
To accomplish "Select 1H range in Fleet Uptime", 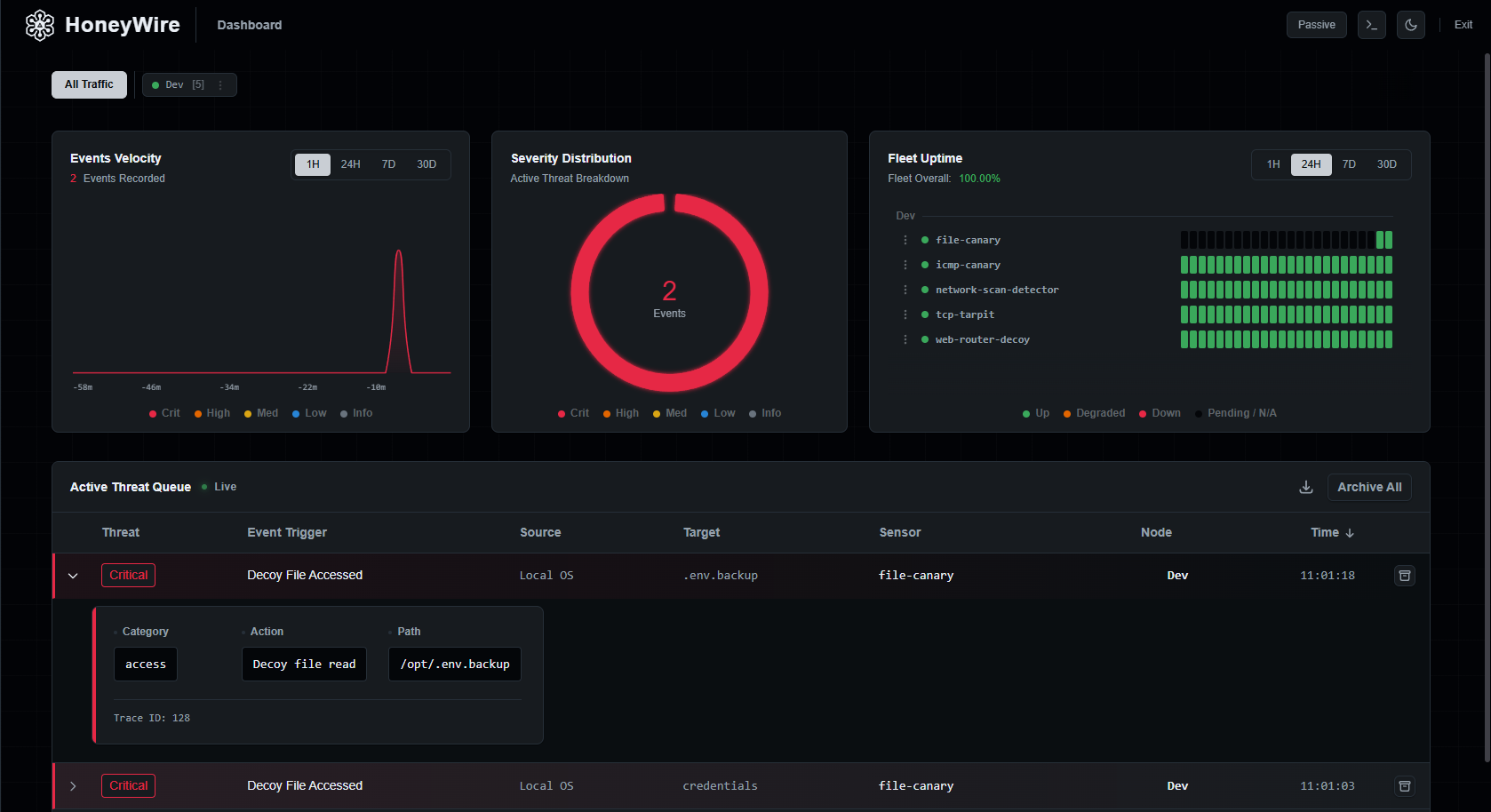I will [1273, 164].
